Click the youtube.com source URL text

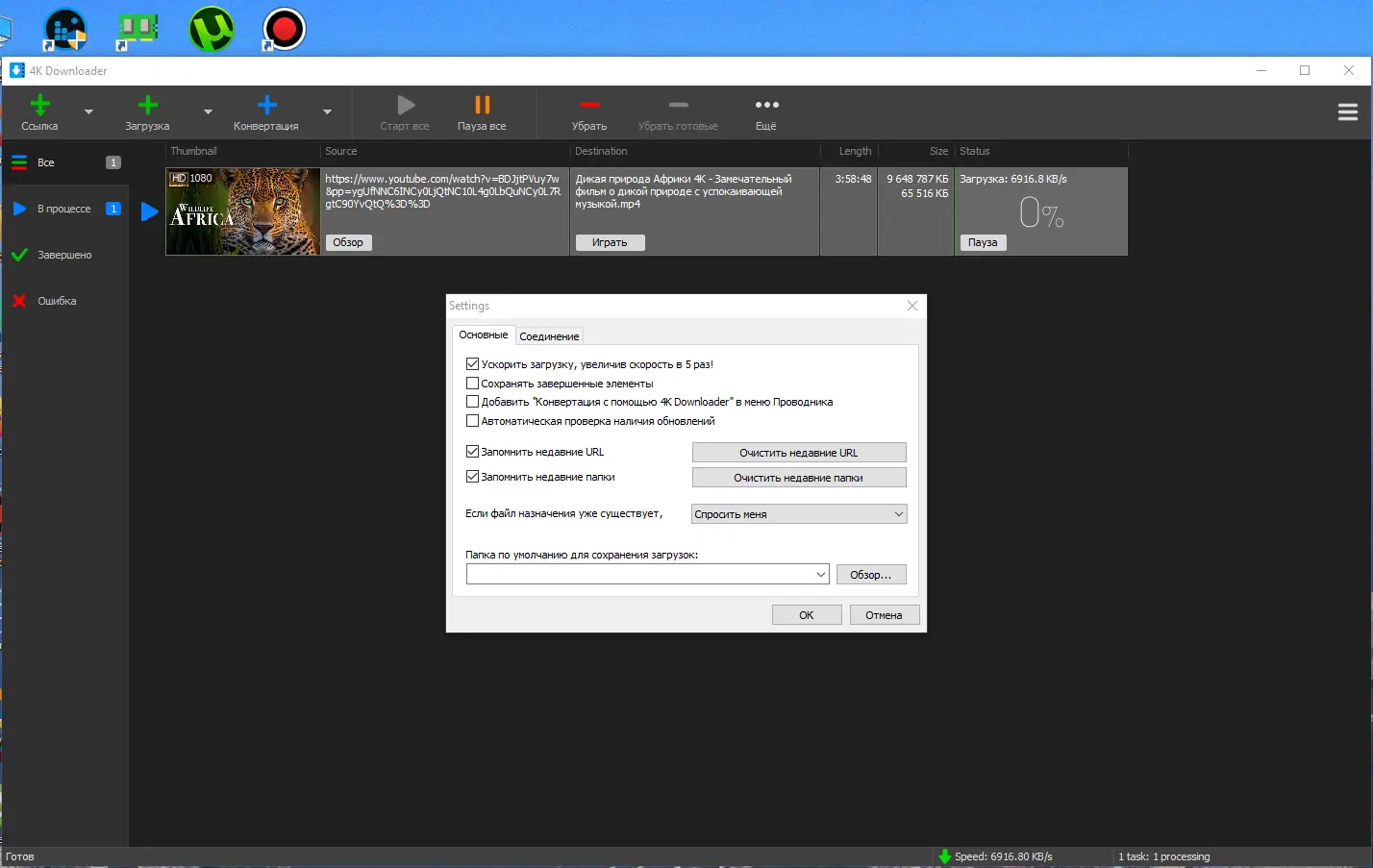pyautogui.click(x=442, y=191)
